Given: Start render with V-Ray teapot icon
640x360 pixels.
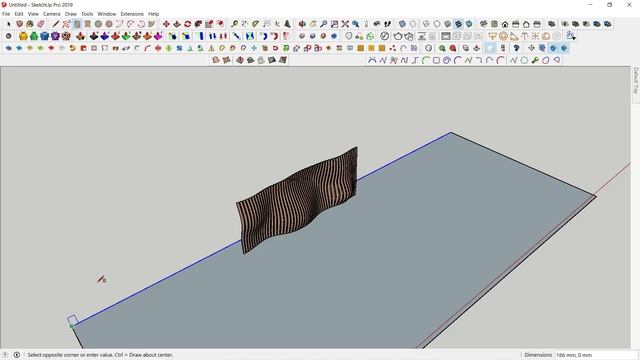Looking at the screenshot, I should tap(398, 36).
